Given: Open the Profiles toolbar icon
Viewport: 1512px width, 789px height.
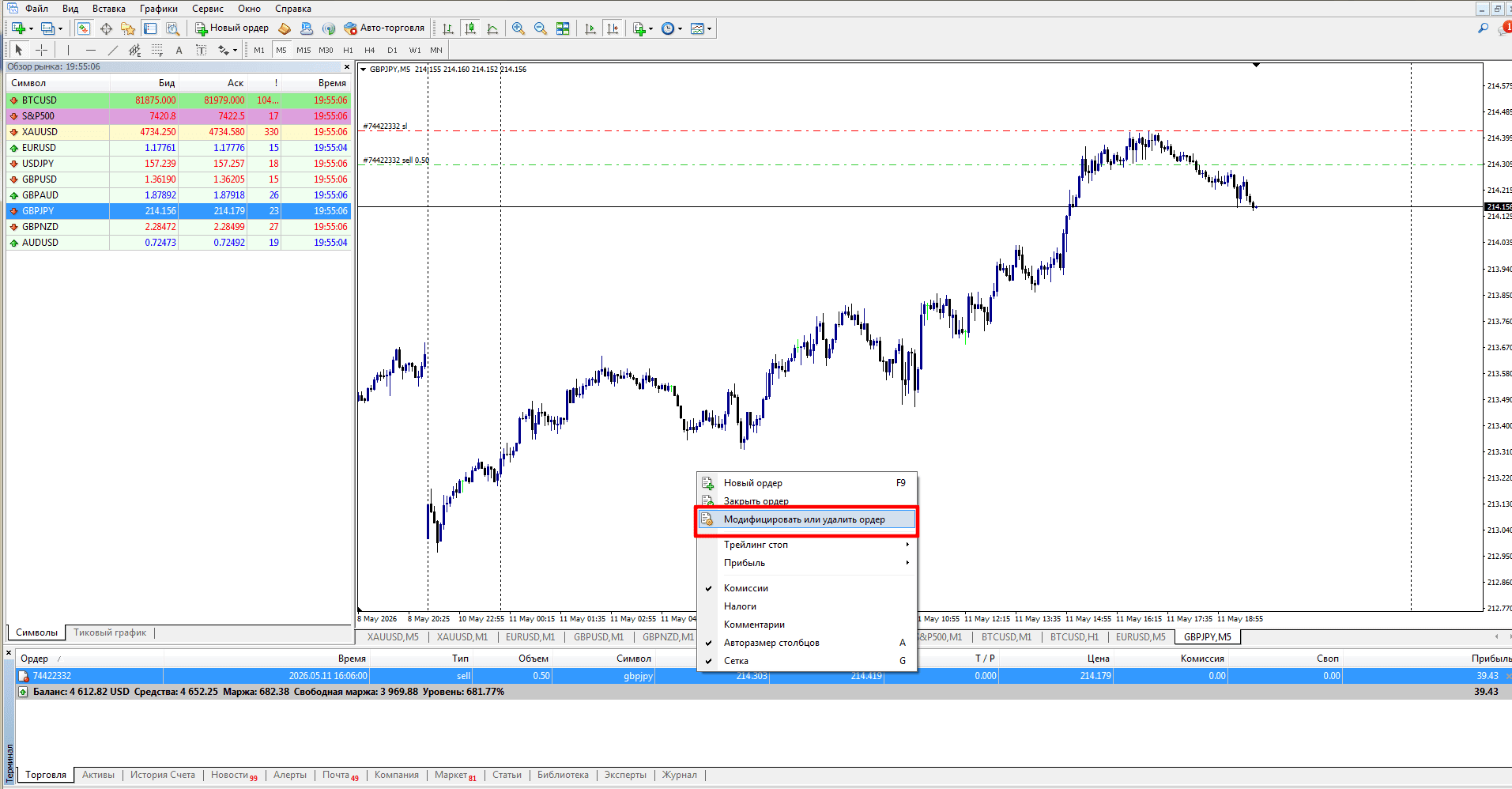Looking at the screenshot, I should tap(48, 28).
